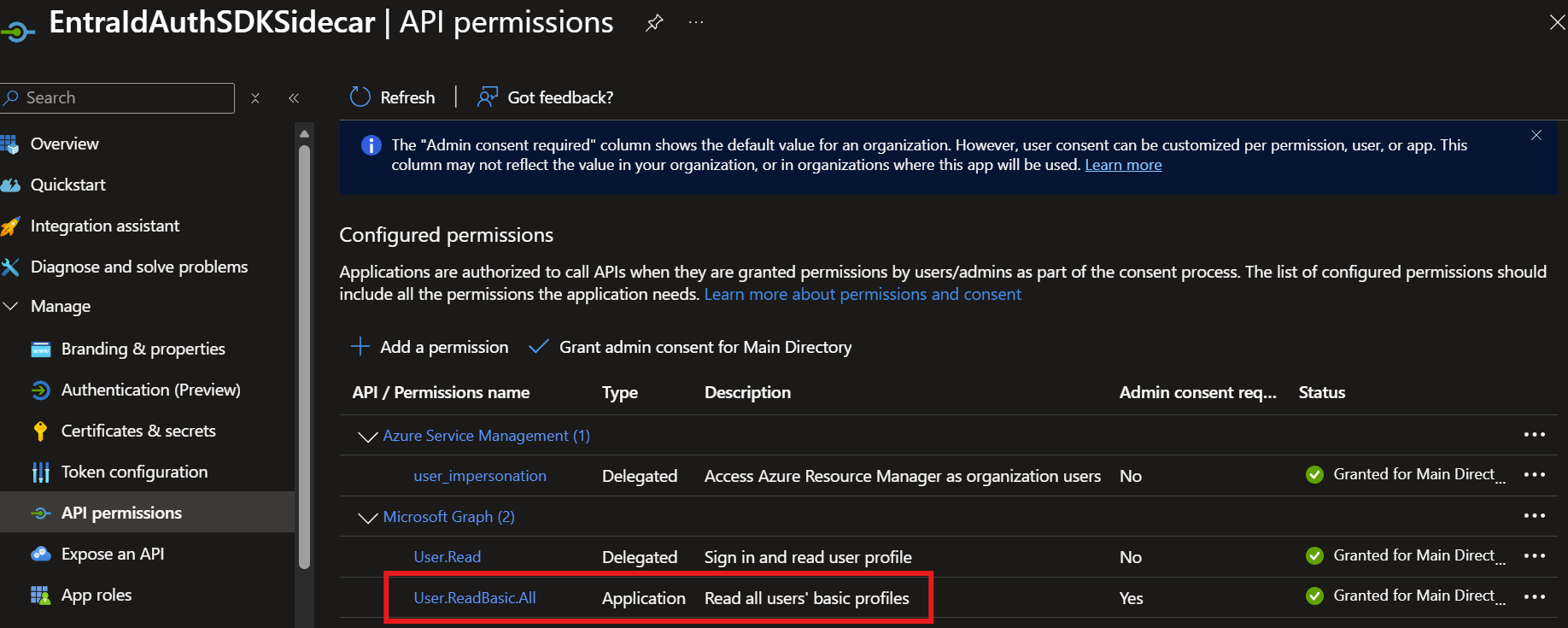Refresh the permissions list
The image size is (1568, 628).
[x=393, y=97]
